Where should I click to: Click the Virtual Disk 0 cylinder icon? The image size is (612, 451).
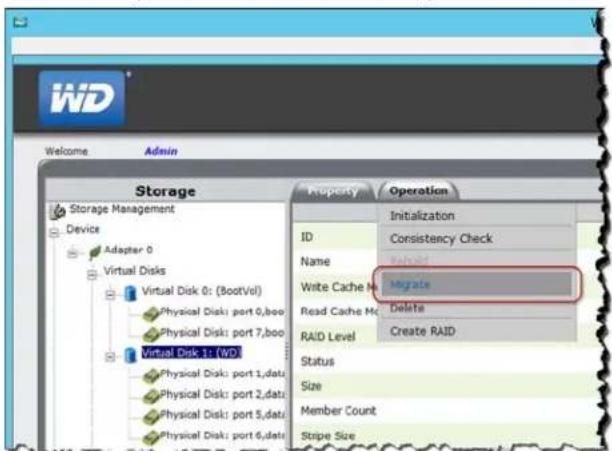coord(131,293)
